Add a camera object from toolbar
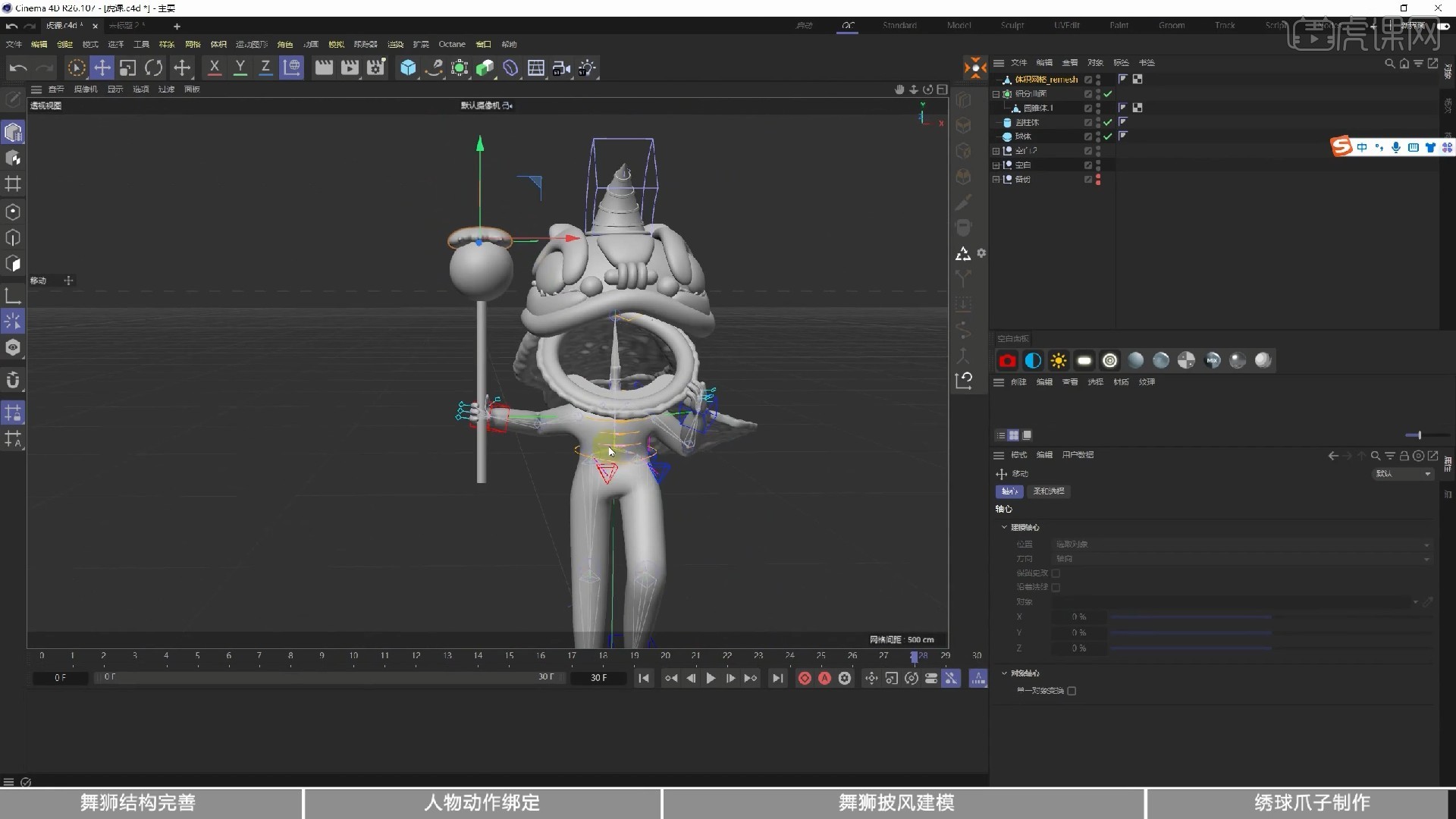 coord(561,67)
